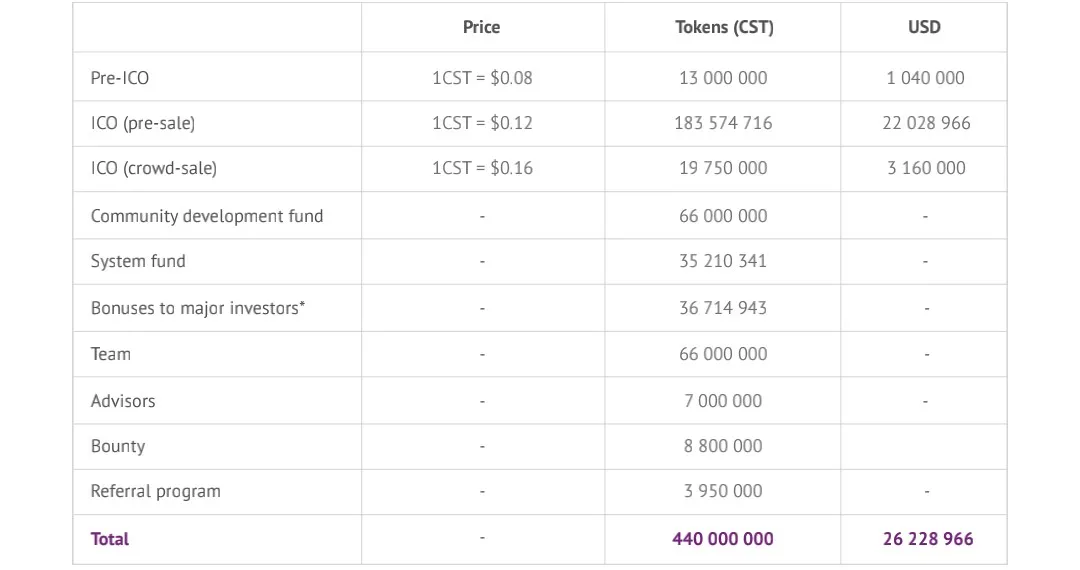This screenshot has width=1080, height=570.
Task: Select Bonuses to major investors label
Action: coord(198,308)
